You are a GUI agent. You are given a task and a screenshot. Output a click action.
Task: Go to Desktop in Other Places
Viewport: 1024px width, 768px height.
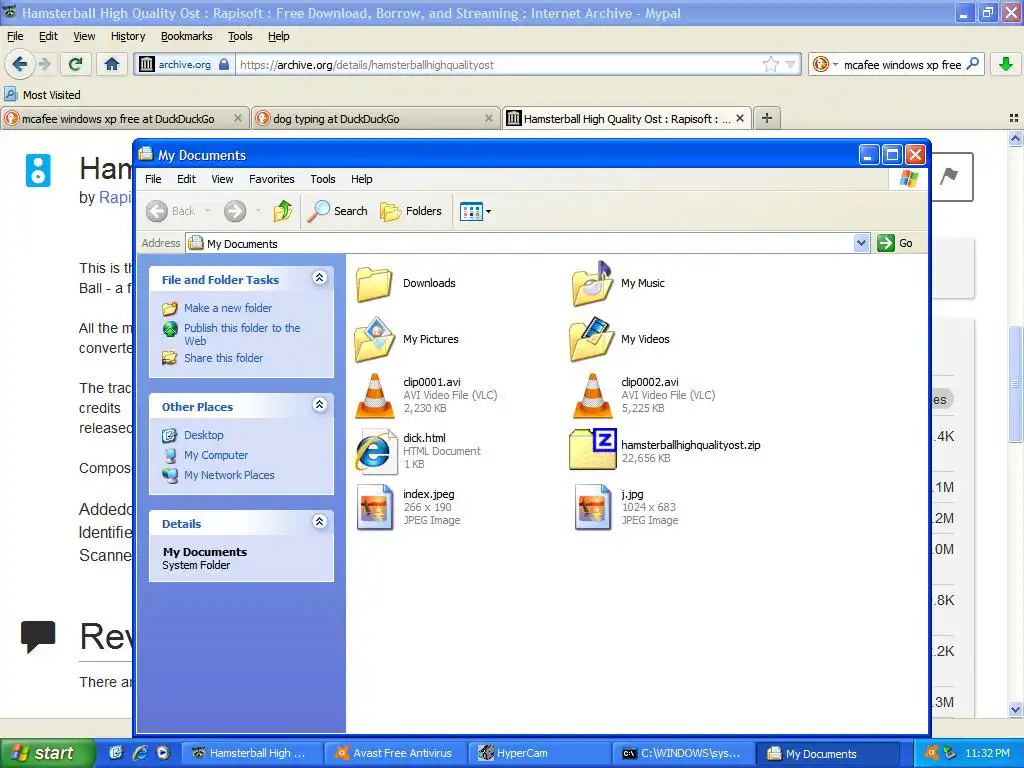coord(204,435)
